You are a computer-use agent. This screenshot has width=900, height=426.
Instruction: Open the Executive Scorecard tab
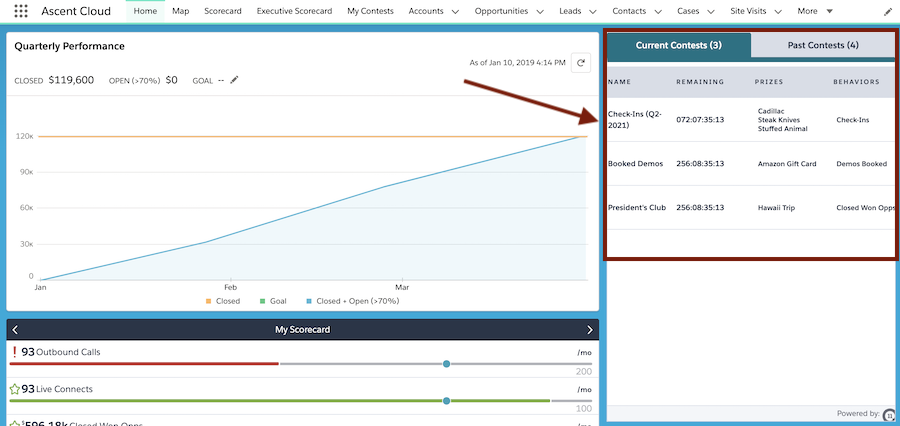coord(294,11)
